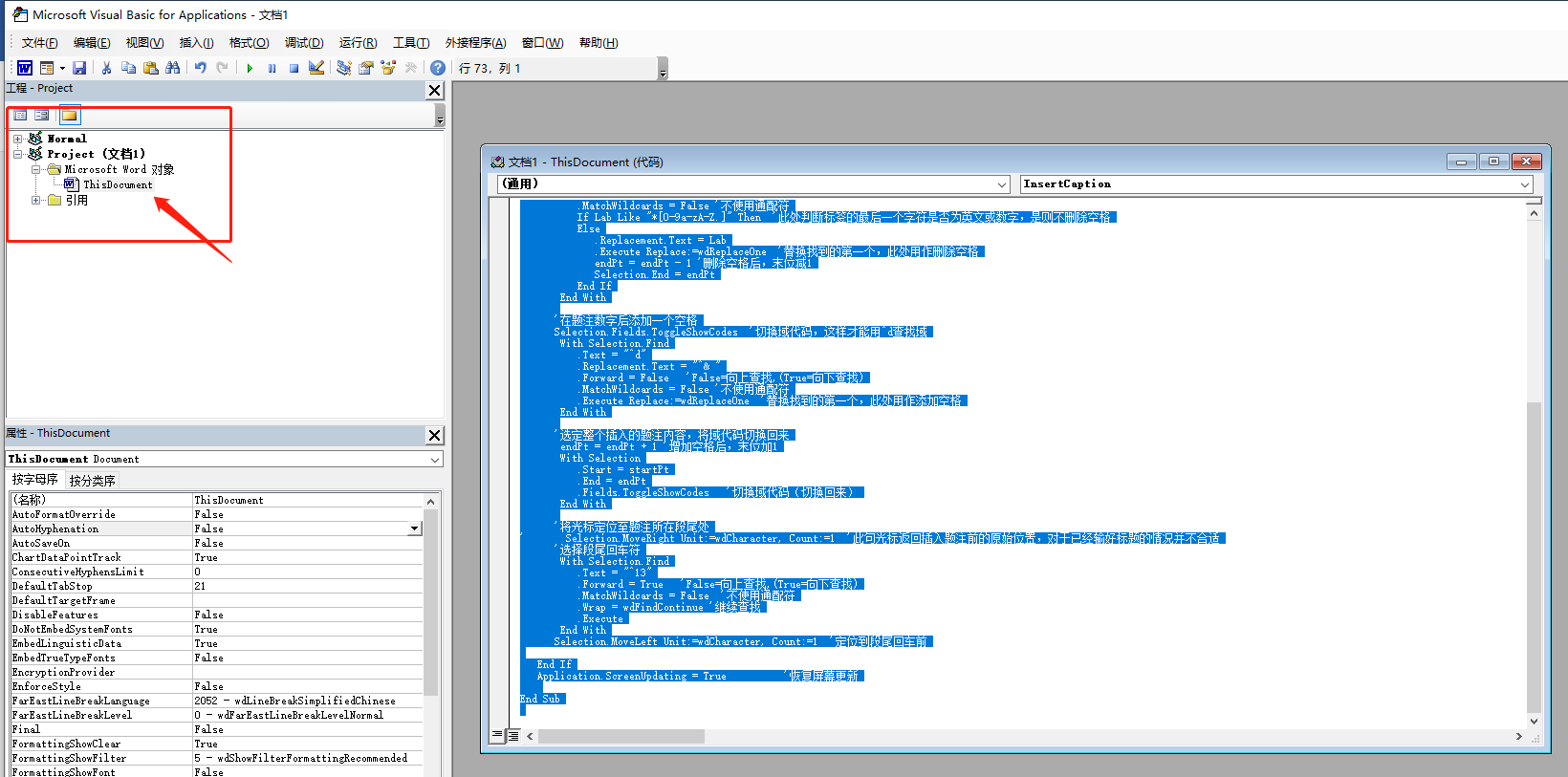The width and height of the screenshot is (1568, 777).
Task: Select the FarEastLineBreakLanguage property row
Action: [216, 701]
